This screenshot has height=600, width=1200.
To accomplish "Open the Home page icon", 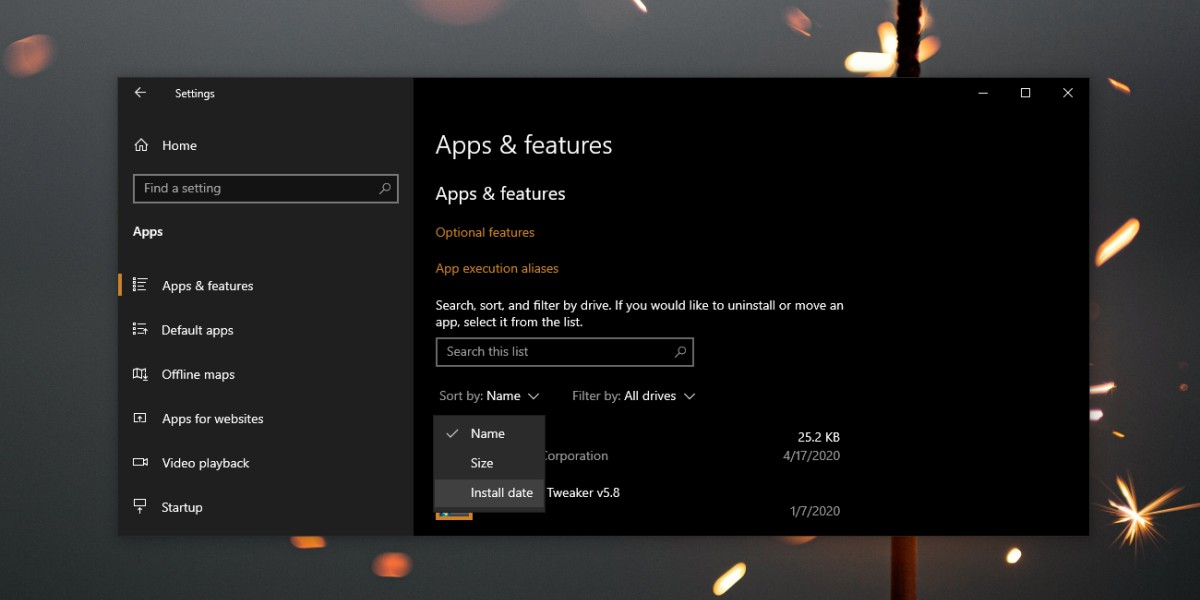I will [141, 145].
